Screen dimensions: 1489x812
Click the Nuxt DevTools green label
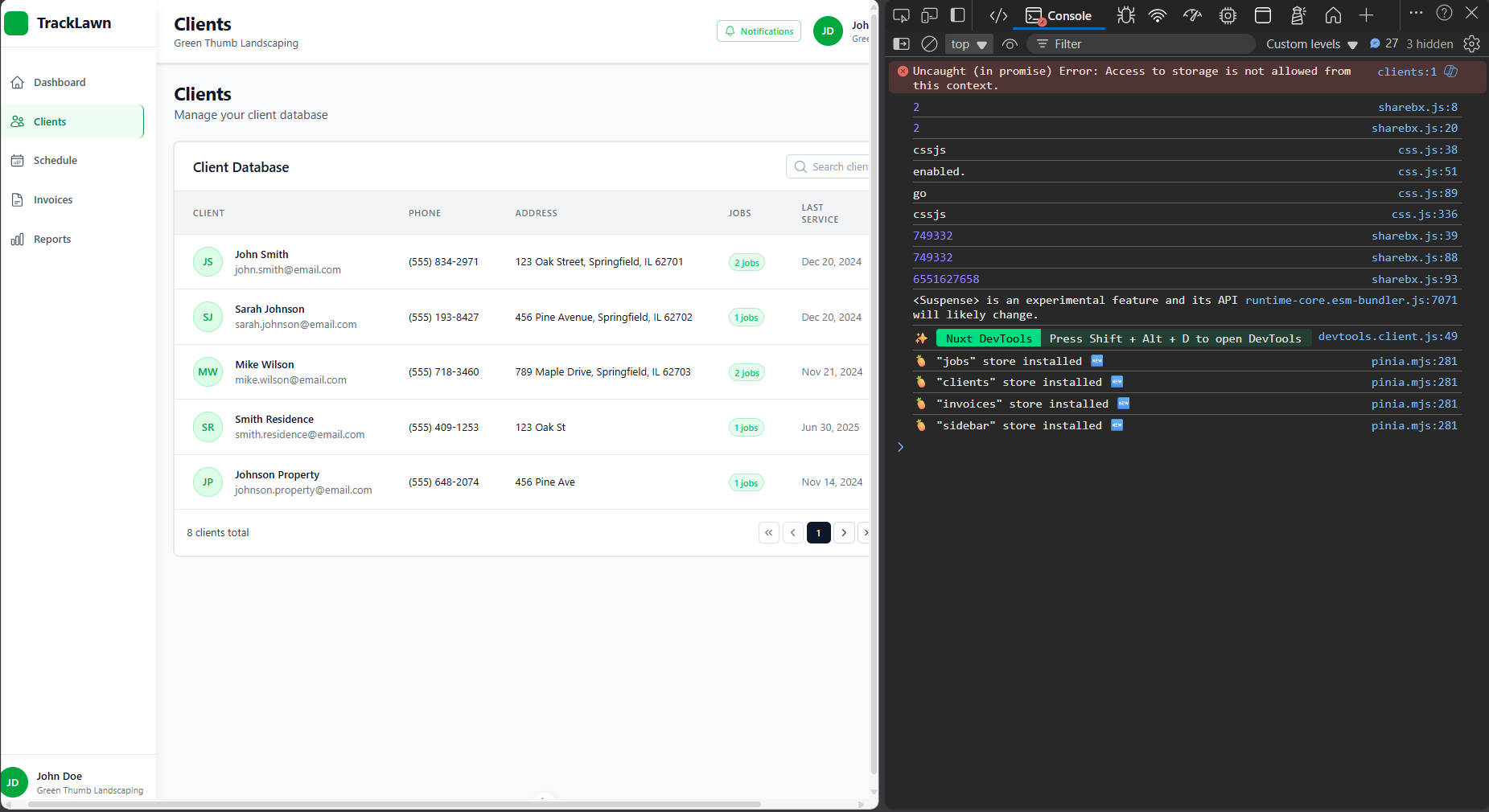tap(989, 338)
